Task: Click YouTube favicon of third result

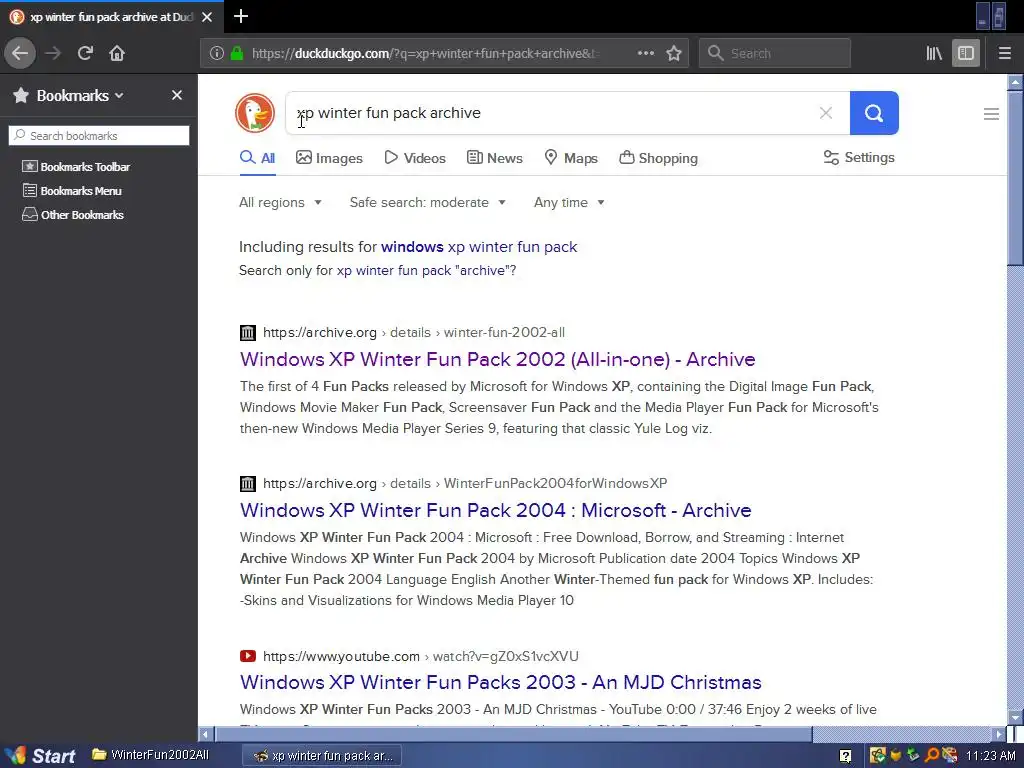Action: 248,656
